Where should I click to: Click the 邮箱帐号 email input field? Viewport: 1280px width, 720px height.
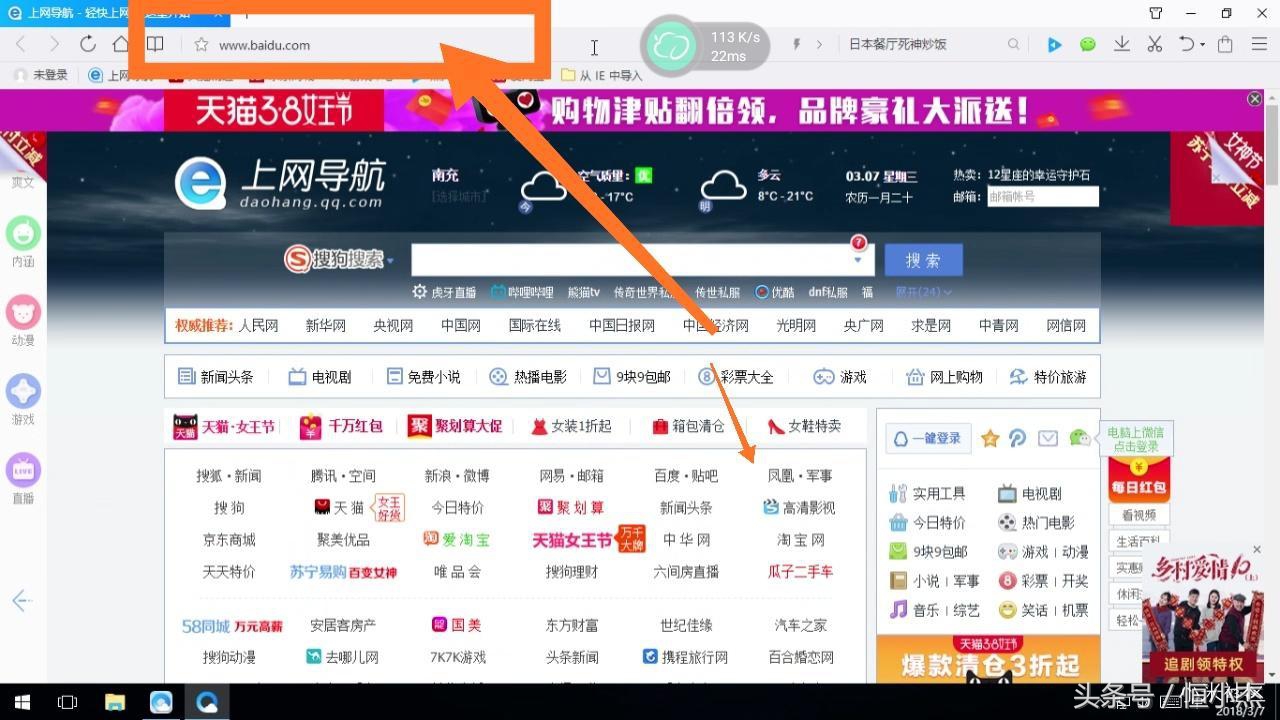tap(1042, 197)
